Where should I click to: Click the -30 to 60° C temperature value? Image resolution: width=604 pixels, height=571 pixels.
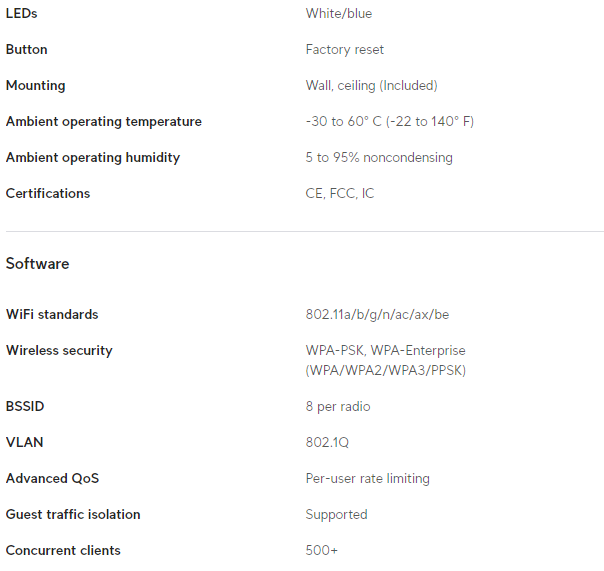click(x=389, y=122)
